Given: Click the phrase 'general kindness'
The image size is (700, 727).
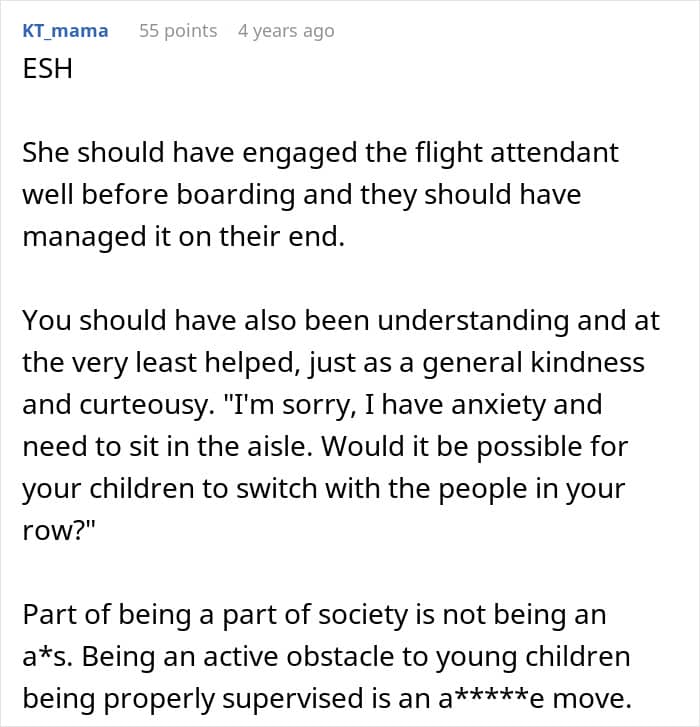Looking at the screenshot, I should 533,363.
